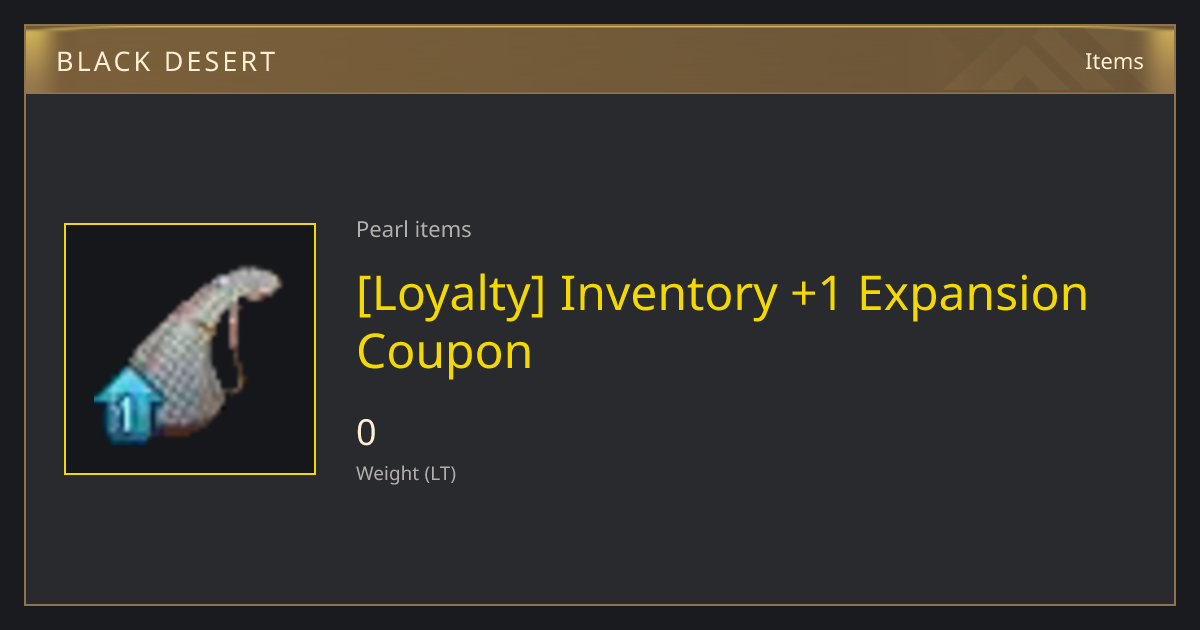Click the word Expansion in item name

tap(973, 294)
